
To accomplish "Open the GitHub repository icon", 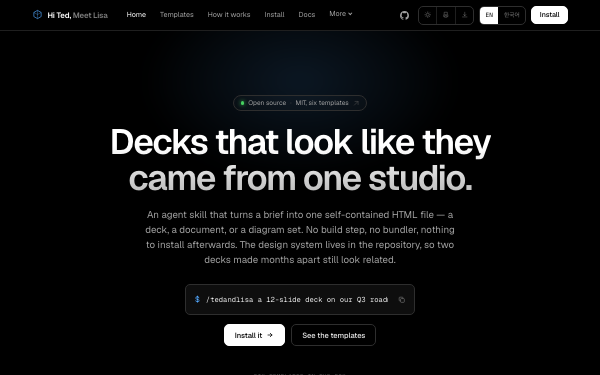I will 404,15.
